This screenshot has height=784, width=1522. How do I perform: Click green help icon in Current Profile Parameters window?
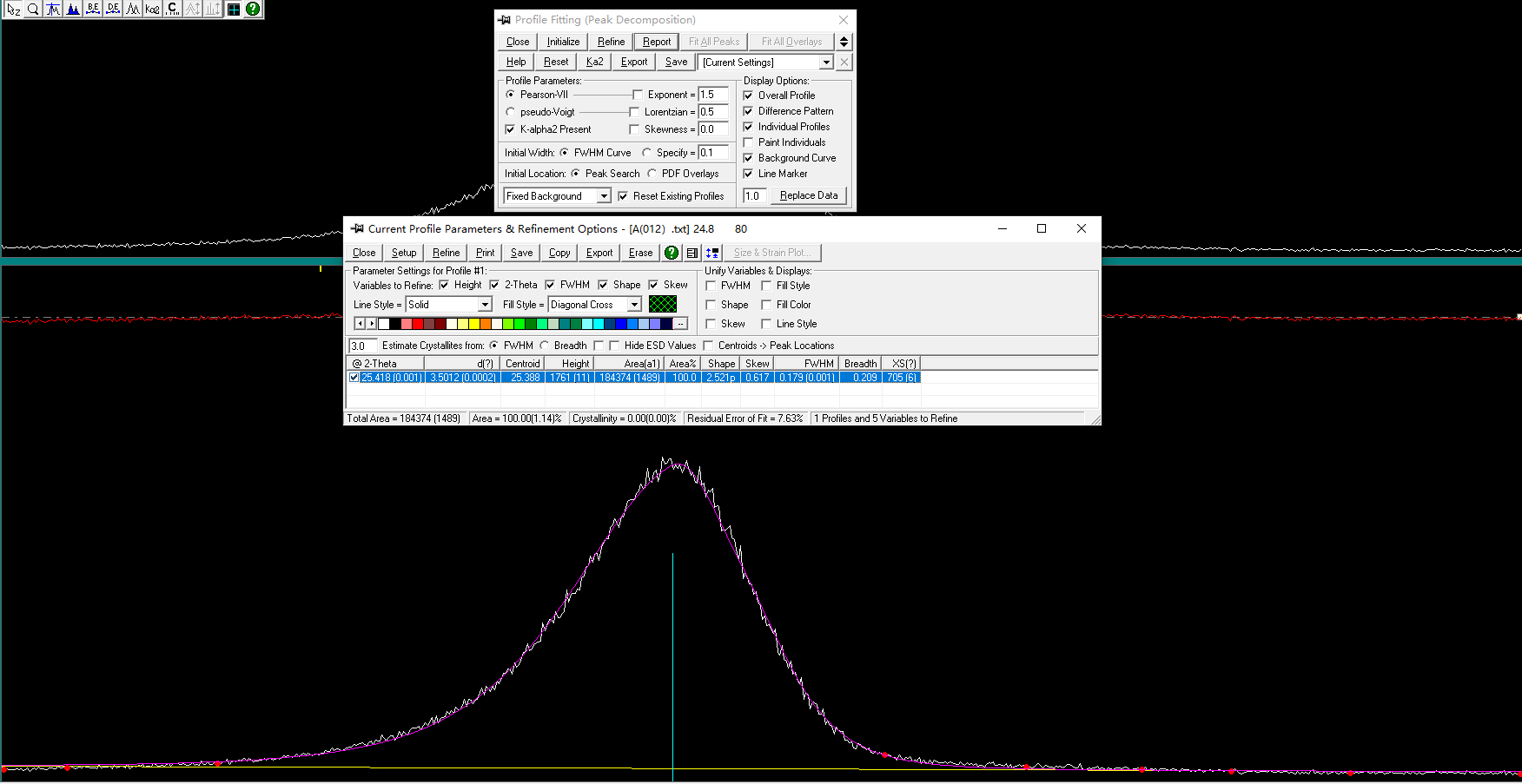[x=672, y=253]
